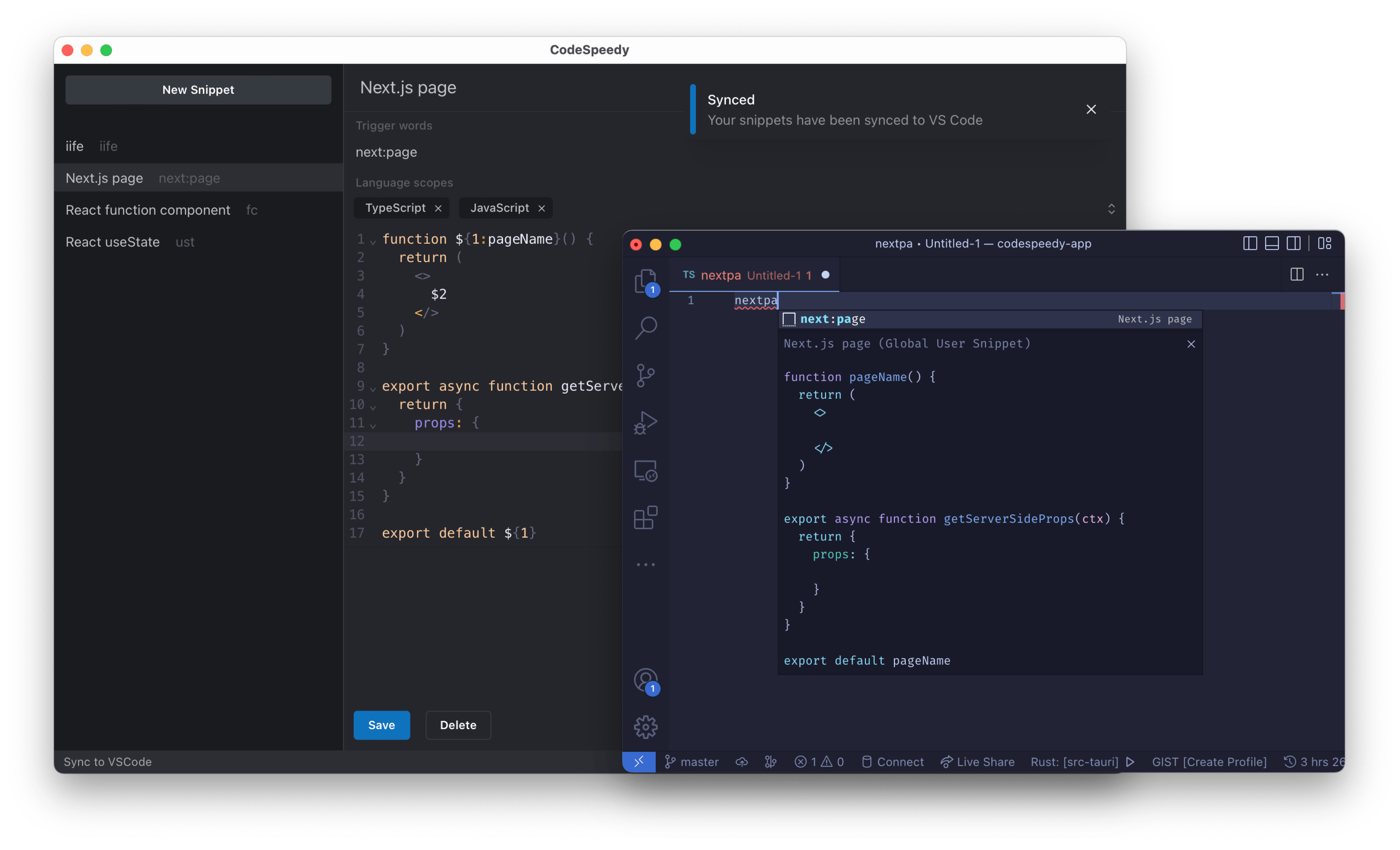The width and height of the screenshot is (1400, 850).
Task: Click the master branch status item
Action: click(692, 762)
